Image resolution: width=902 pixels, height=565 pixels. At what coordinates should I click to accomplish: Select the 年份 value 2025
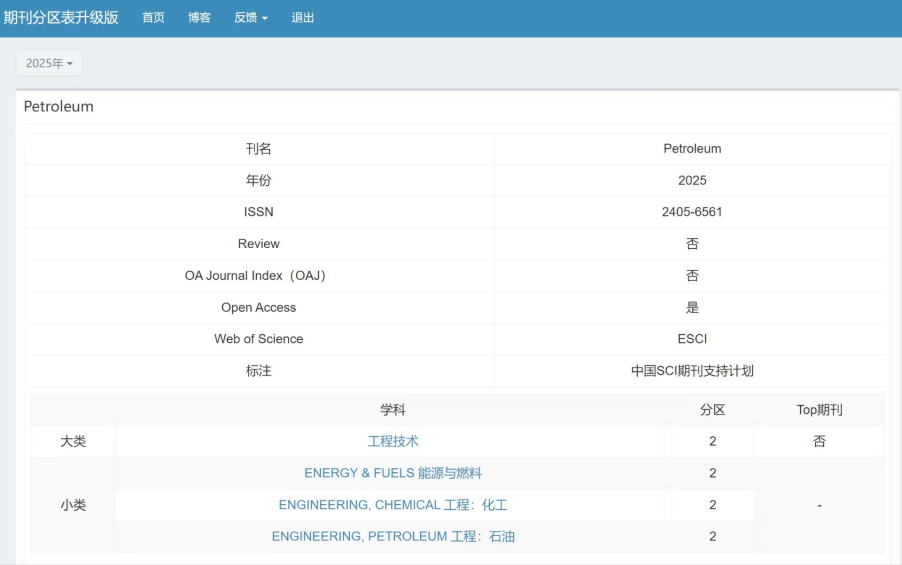click(x=692, y=180)
